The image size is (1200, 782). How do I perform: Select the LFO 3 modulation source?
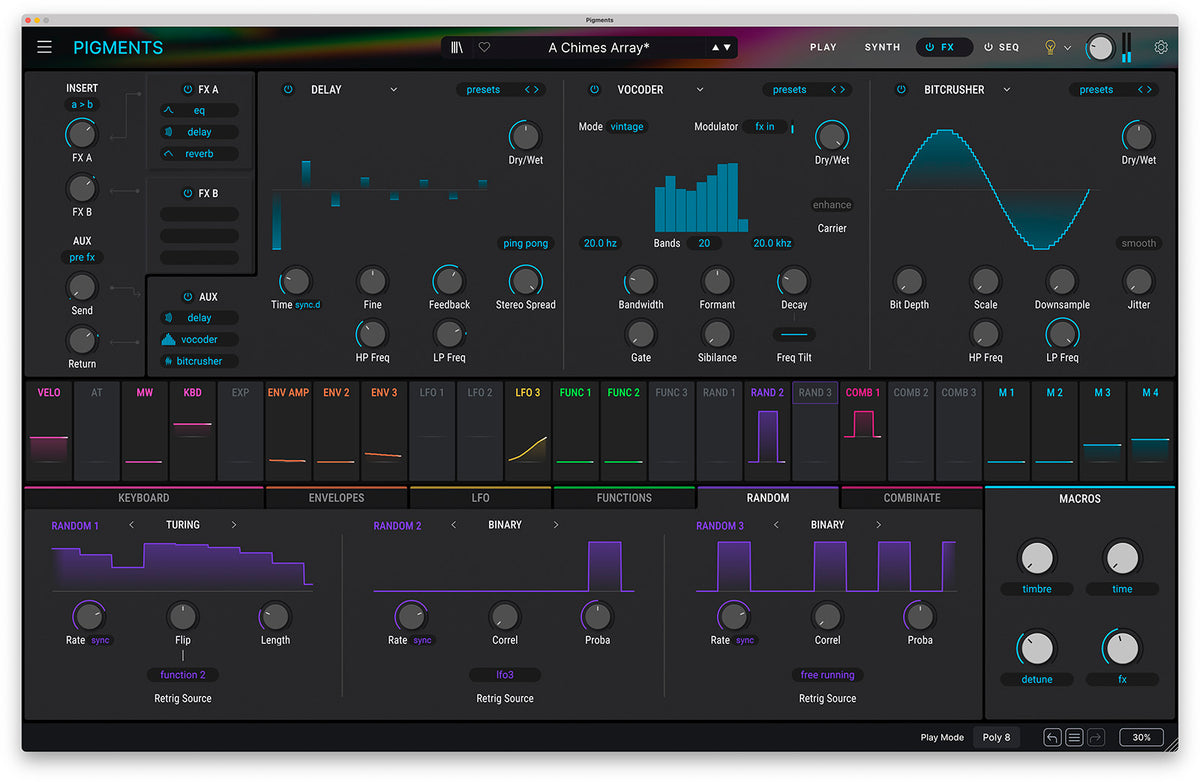click(x=528, y=431)
